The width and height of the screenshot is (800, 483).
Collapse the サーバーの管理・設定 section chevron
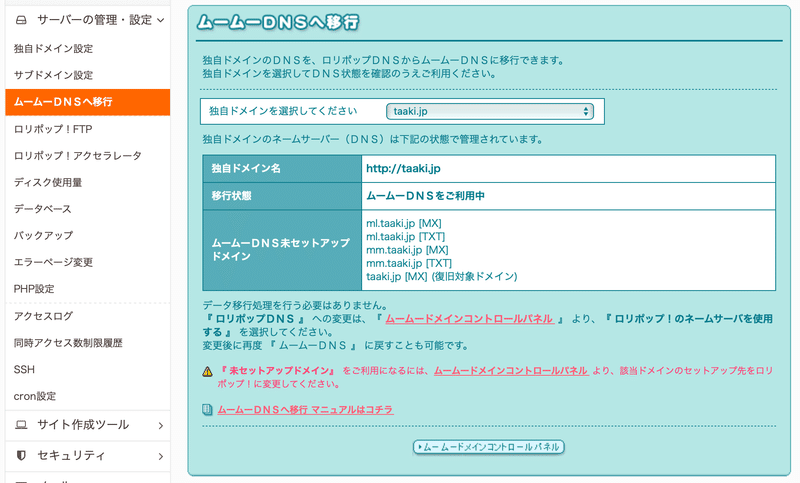161,20
